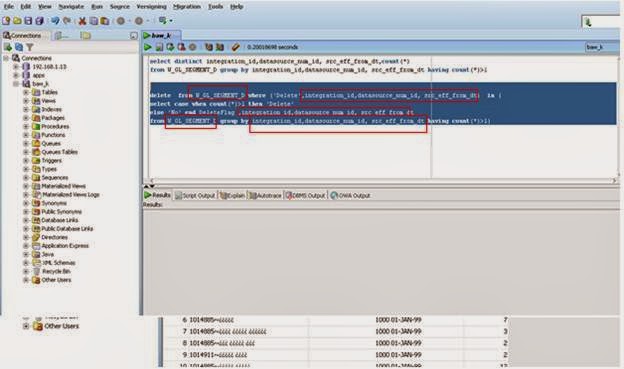Expand the Recycle Bin node

[26, 271]
